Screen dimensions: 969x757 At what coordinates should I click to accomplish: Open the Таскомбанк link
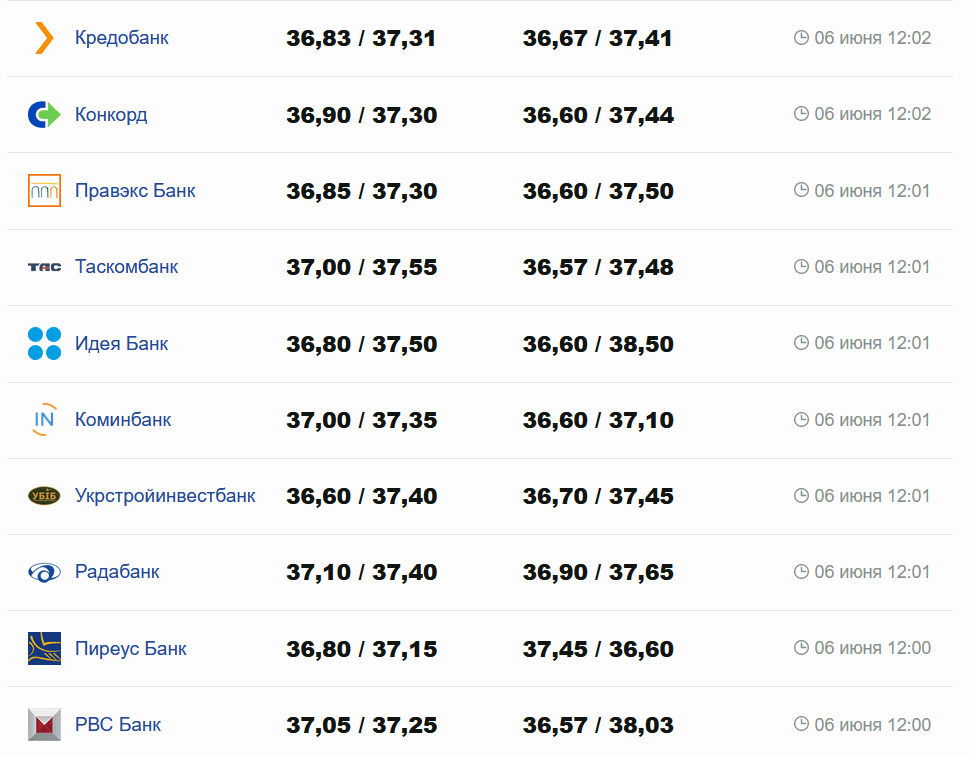[127, 267]
